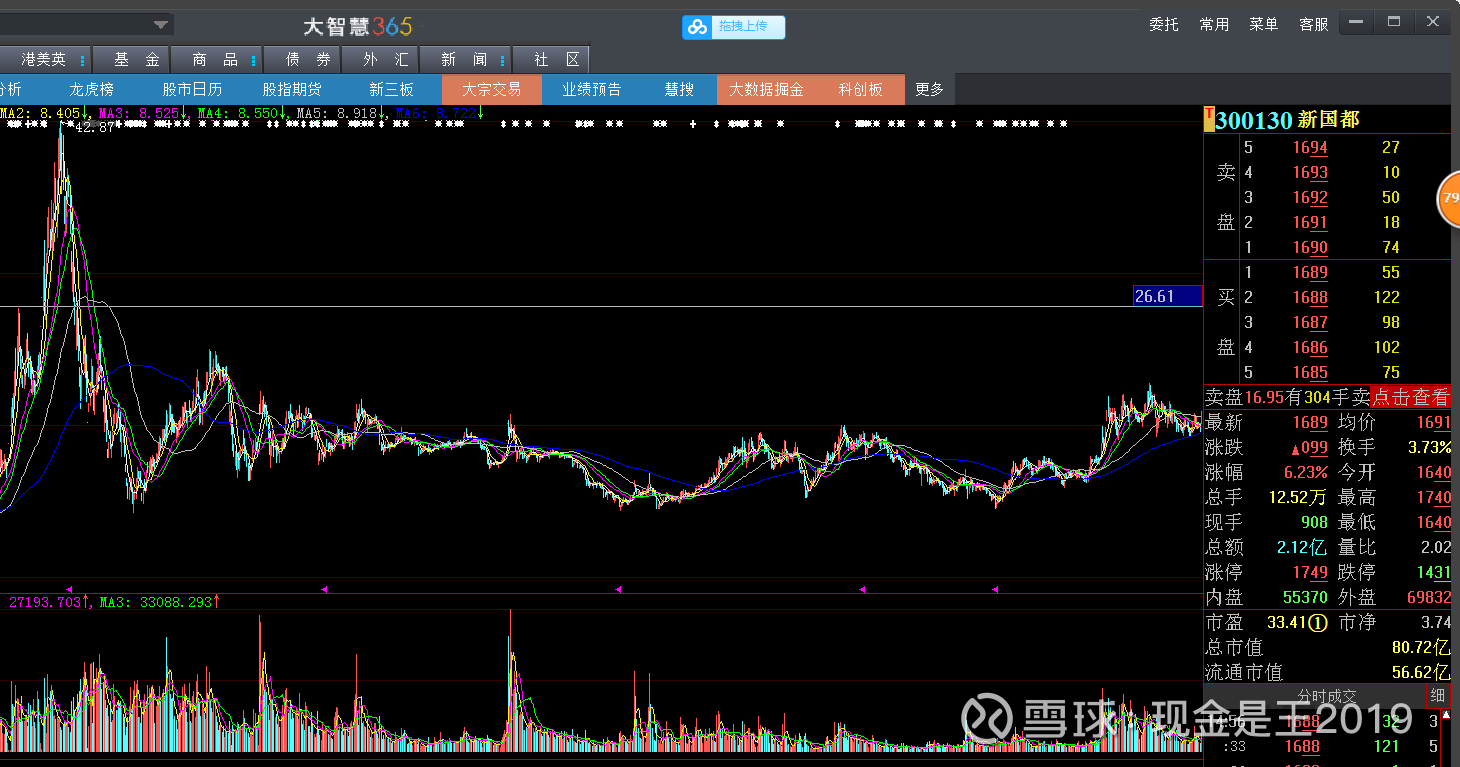This screenshot has height=767, width=1460.
Task: Expand the dotted submenu beside 商品
Action: tap(253, 60)
